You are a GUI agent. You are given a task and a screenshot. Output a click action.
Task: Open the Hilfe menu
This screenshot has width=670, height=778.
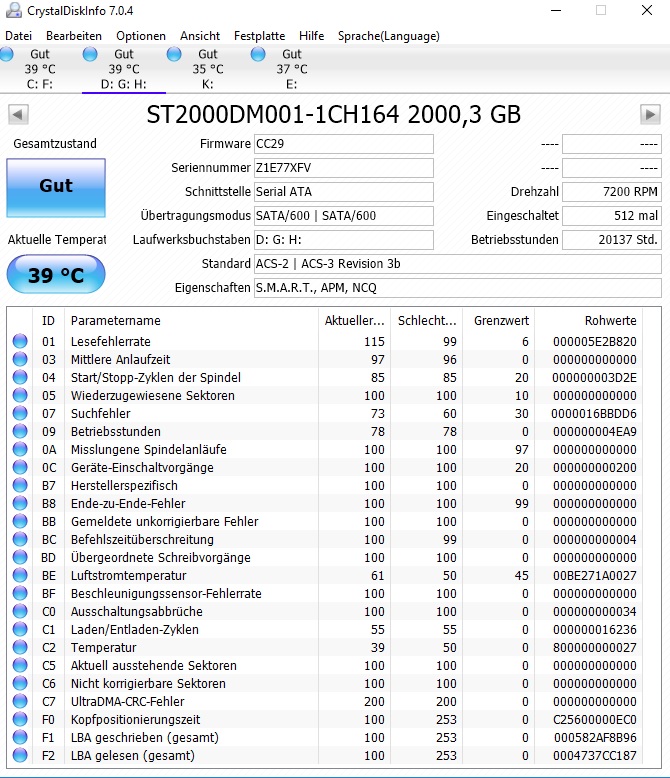(311, 36)
